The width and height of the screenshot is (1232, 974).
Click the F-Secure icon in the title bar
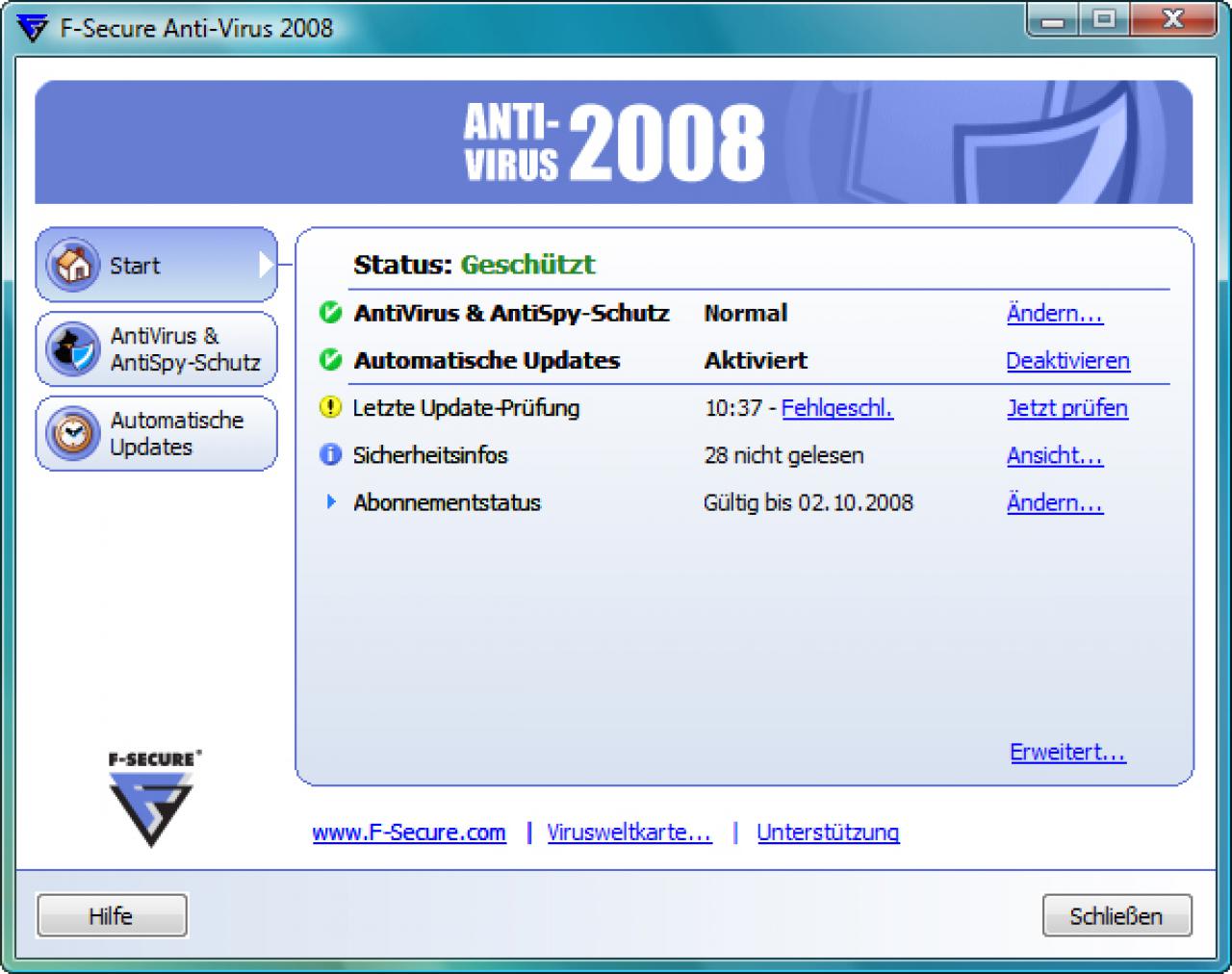(x=32, y=28)
